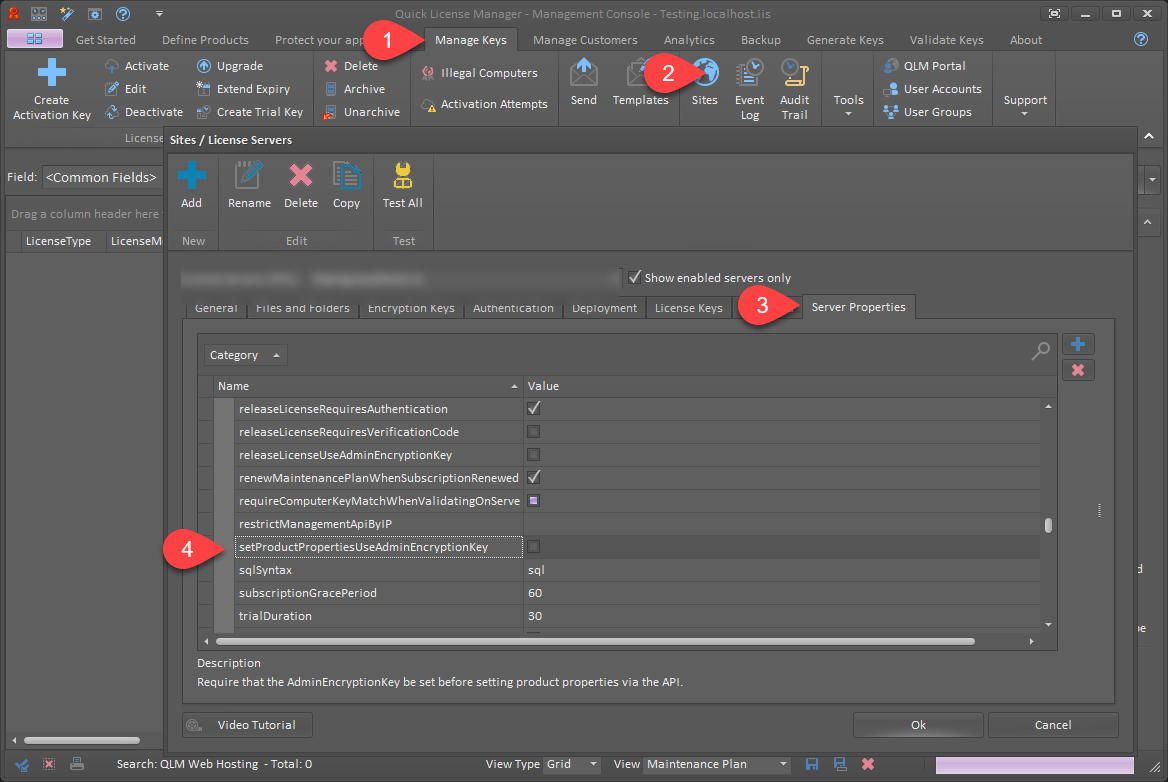Toggle releaseLicenseRequiresAuthentication checkbox
This screenshot has width=1168, height=782.
coord(533,408)
